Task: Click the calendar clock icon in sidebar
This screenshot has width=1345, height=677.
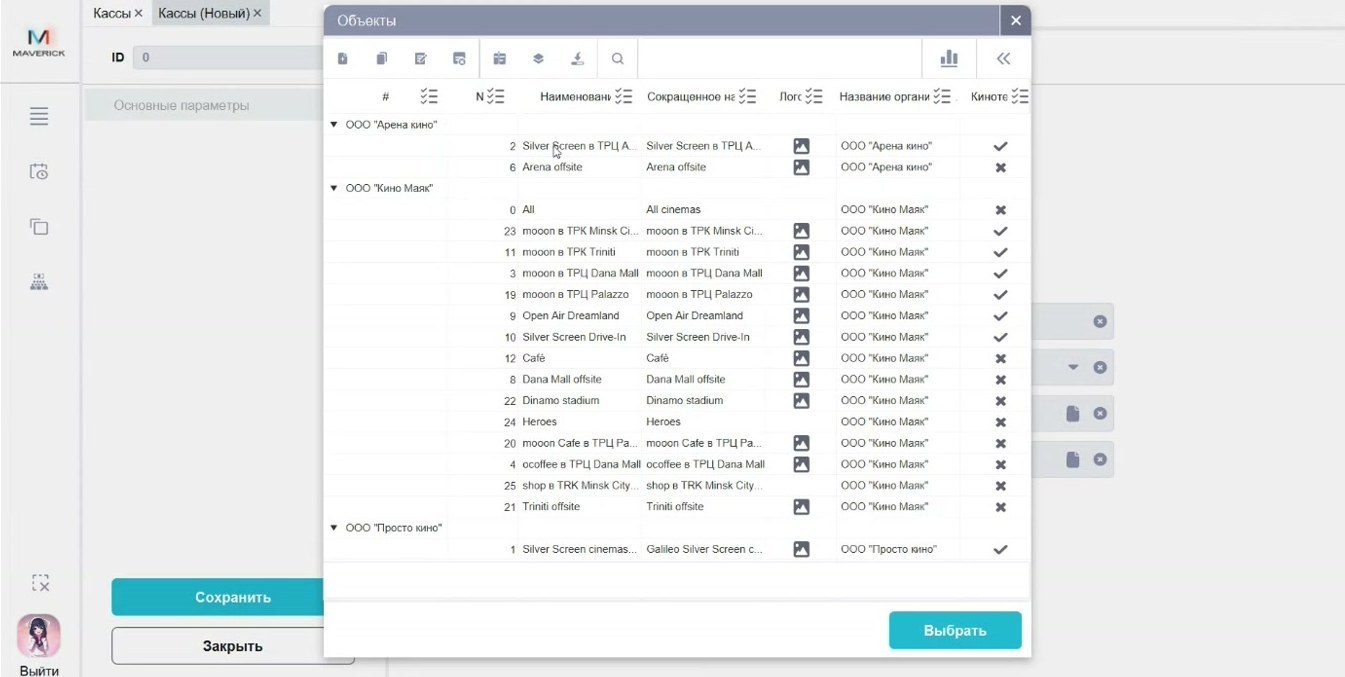Action: (x=39, y=172)
